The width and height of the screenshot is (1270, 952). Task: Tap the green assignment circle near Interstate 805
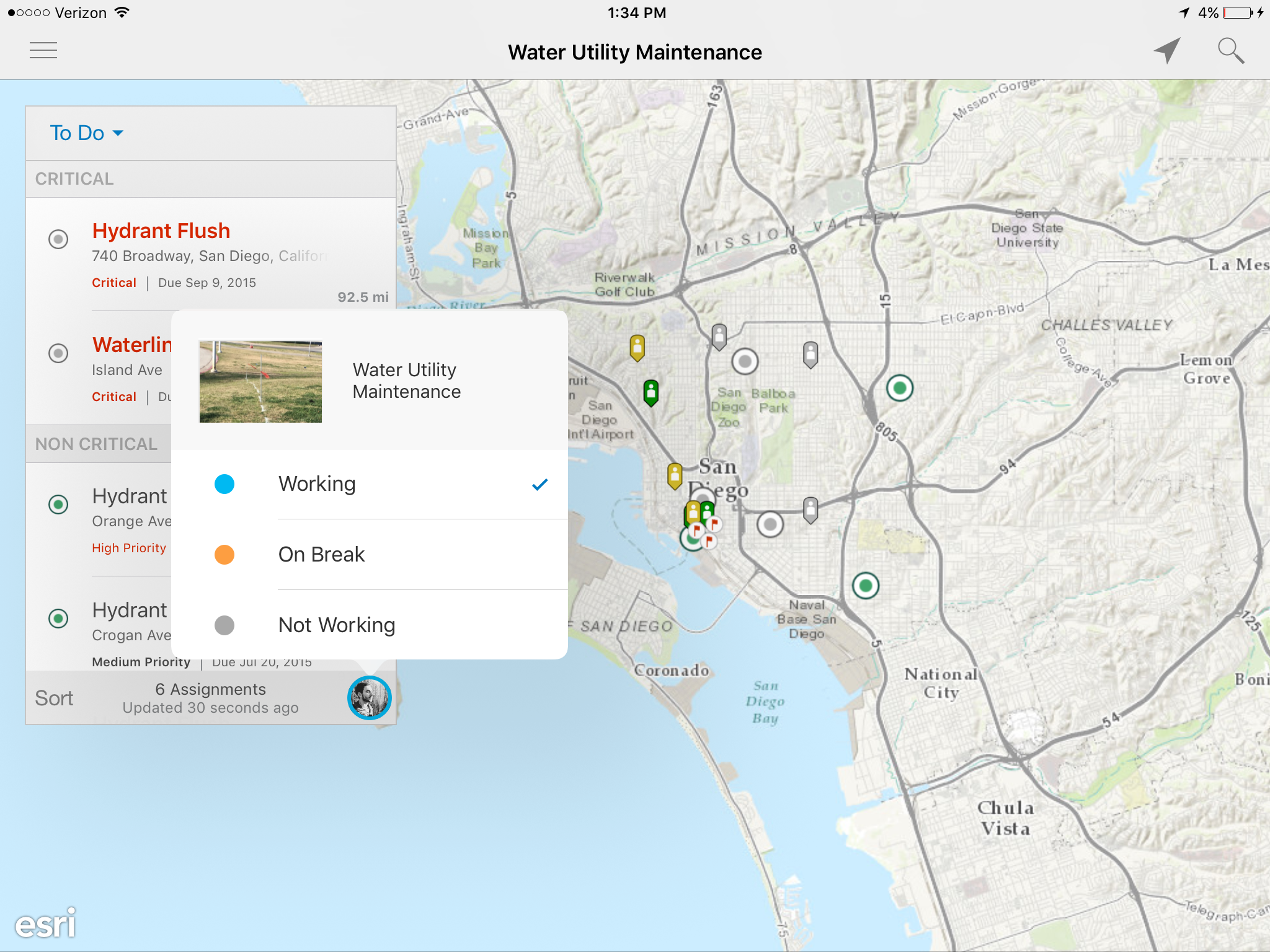click(900, 389)
